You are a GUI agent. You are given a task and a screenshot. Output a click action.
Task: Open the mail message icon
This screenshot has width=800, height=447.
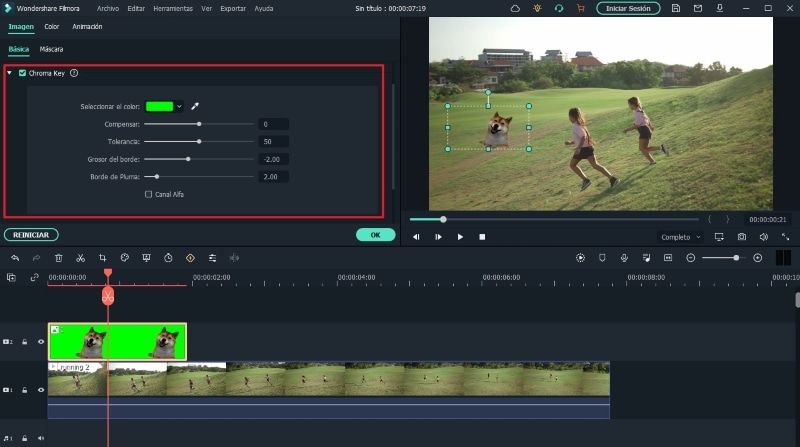(x=697, y=8)
